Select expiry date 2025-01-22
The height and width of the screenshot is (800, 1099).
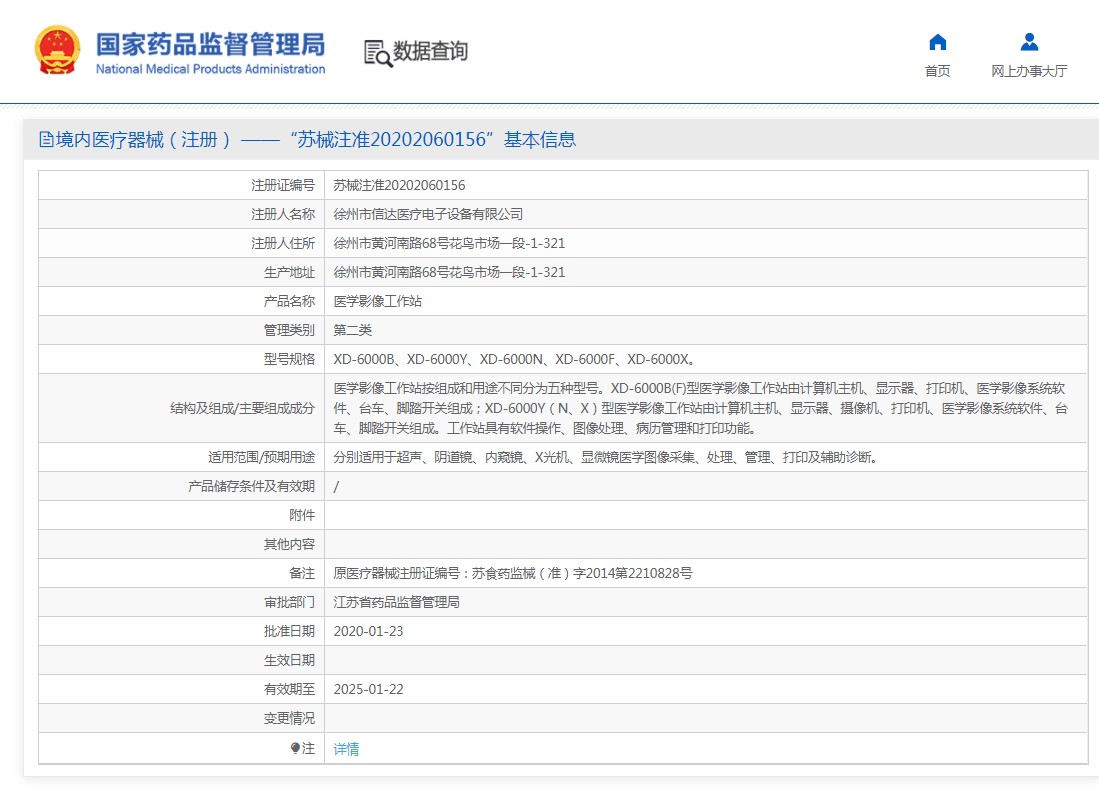[369, 689]
